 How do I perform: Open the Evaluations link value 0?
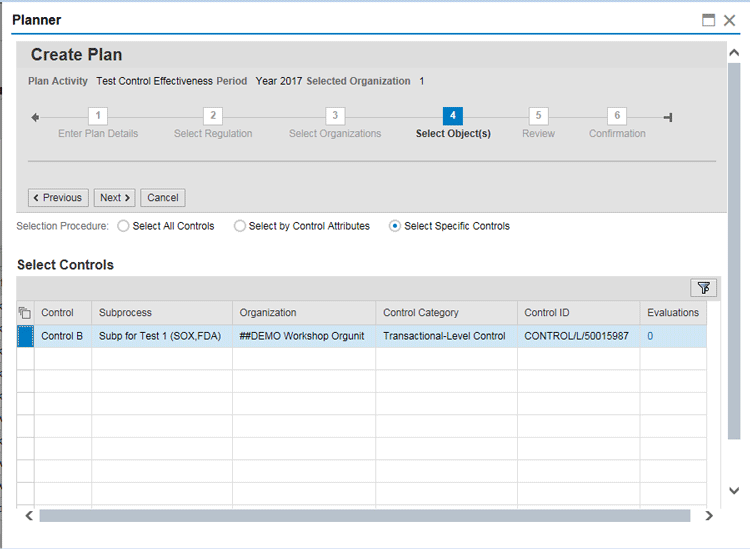(650, 336)
